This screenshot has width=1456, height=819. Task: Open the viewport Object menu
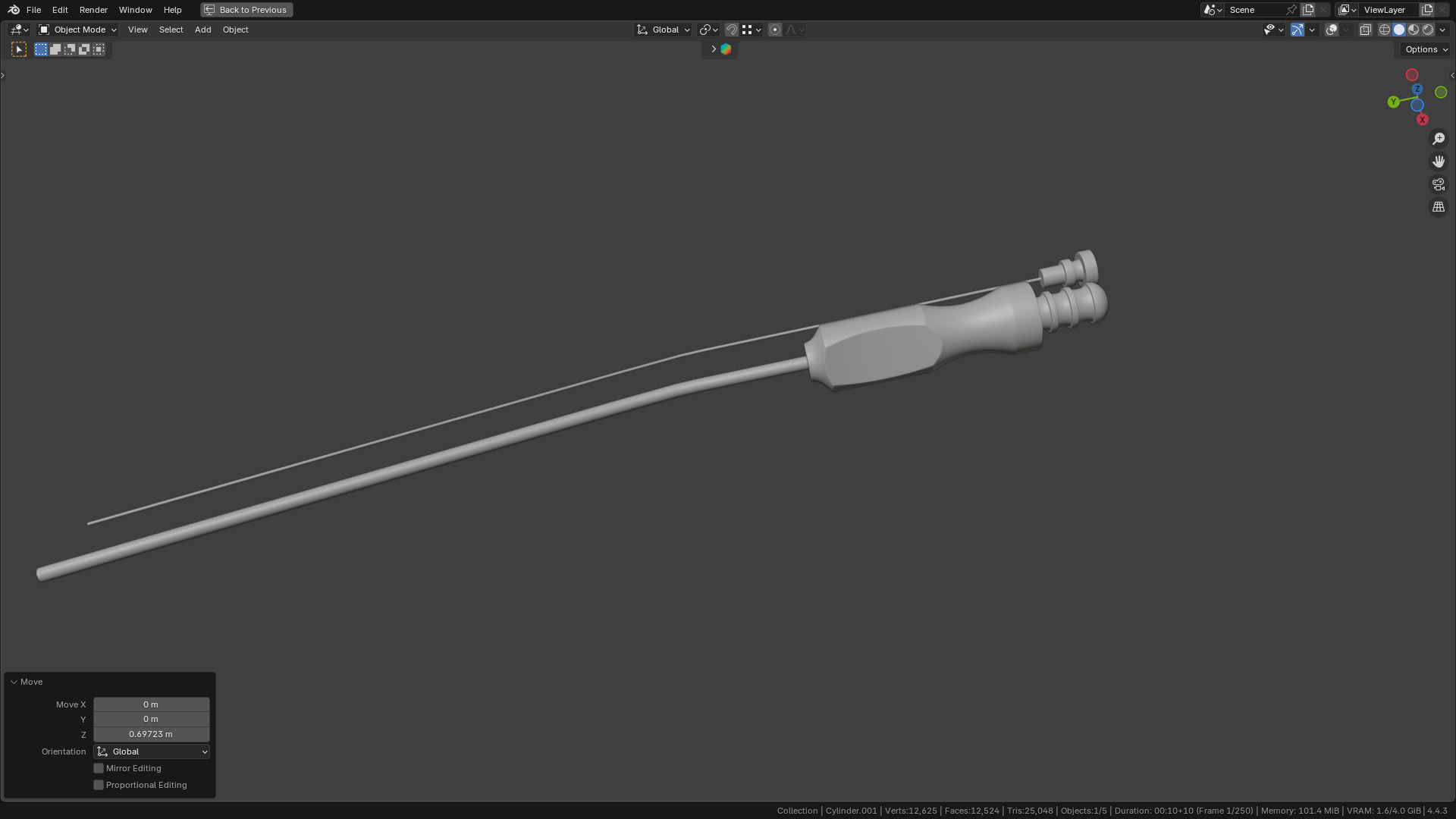click(x=235, y=30)
